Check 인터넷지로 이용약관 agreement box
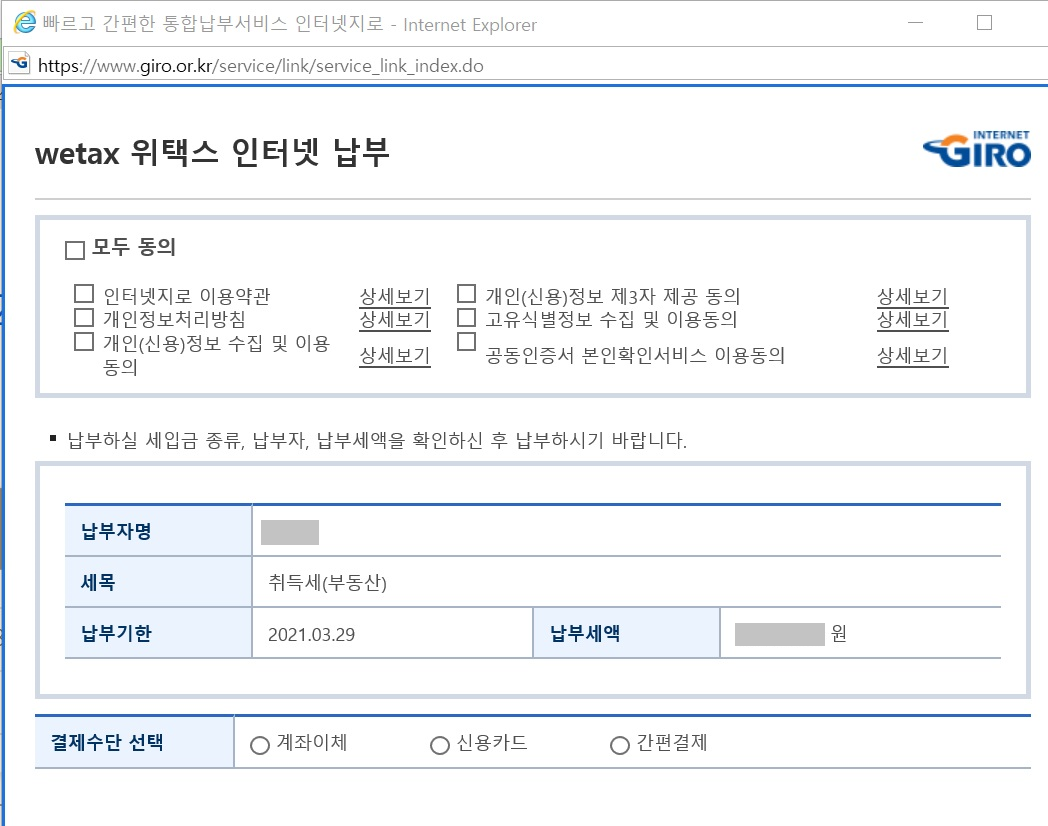Image resolution: width=1048 pixels, height=826 pixels. (x=84, y=293)
